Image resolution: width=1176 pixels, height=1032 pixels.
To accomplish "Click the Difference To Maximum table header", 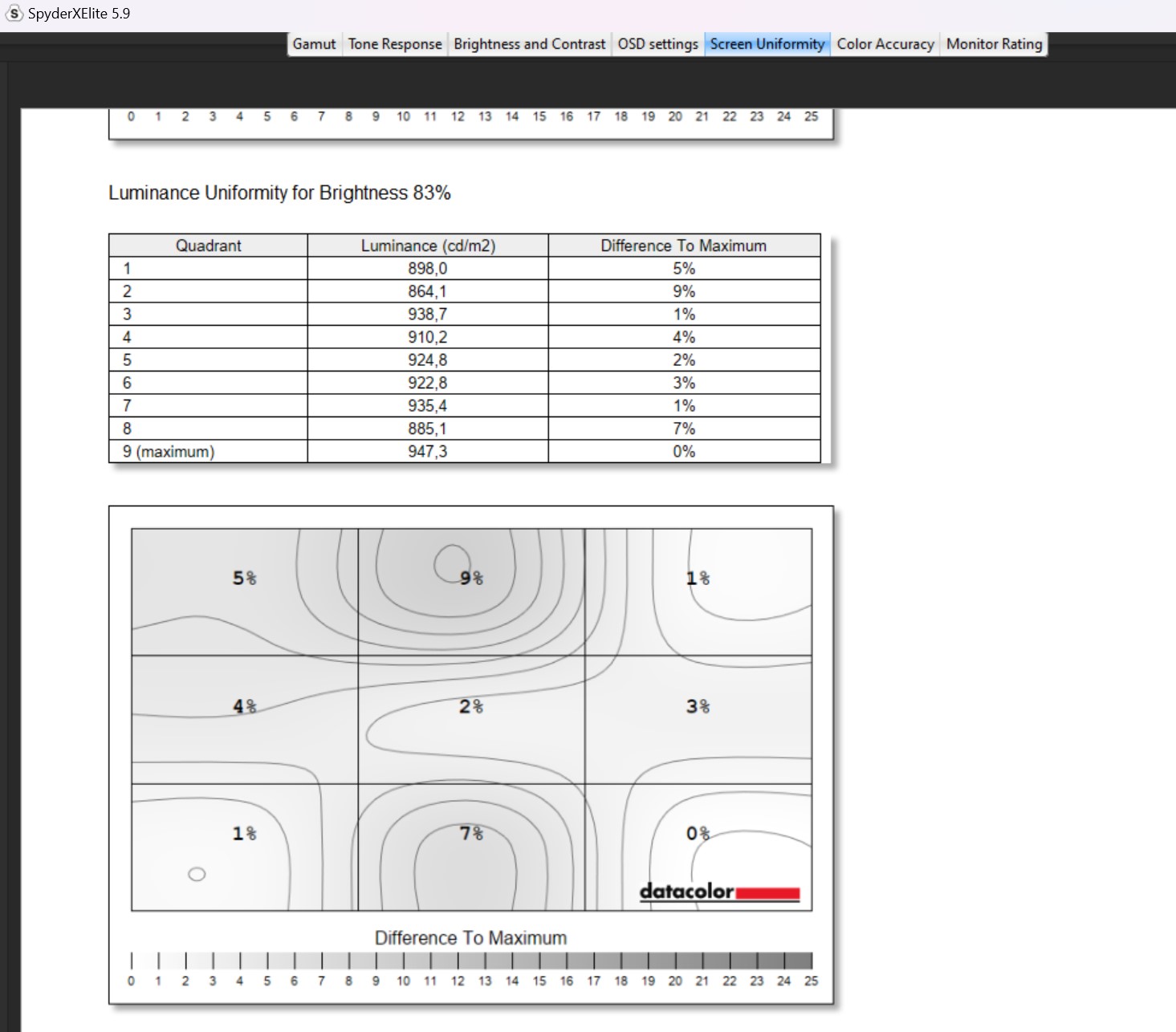I will coord(683,246).
